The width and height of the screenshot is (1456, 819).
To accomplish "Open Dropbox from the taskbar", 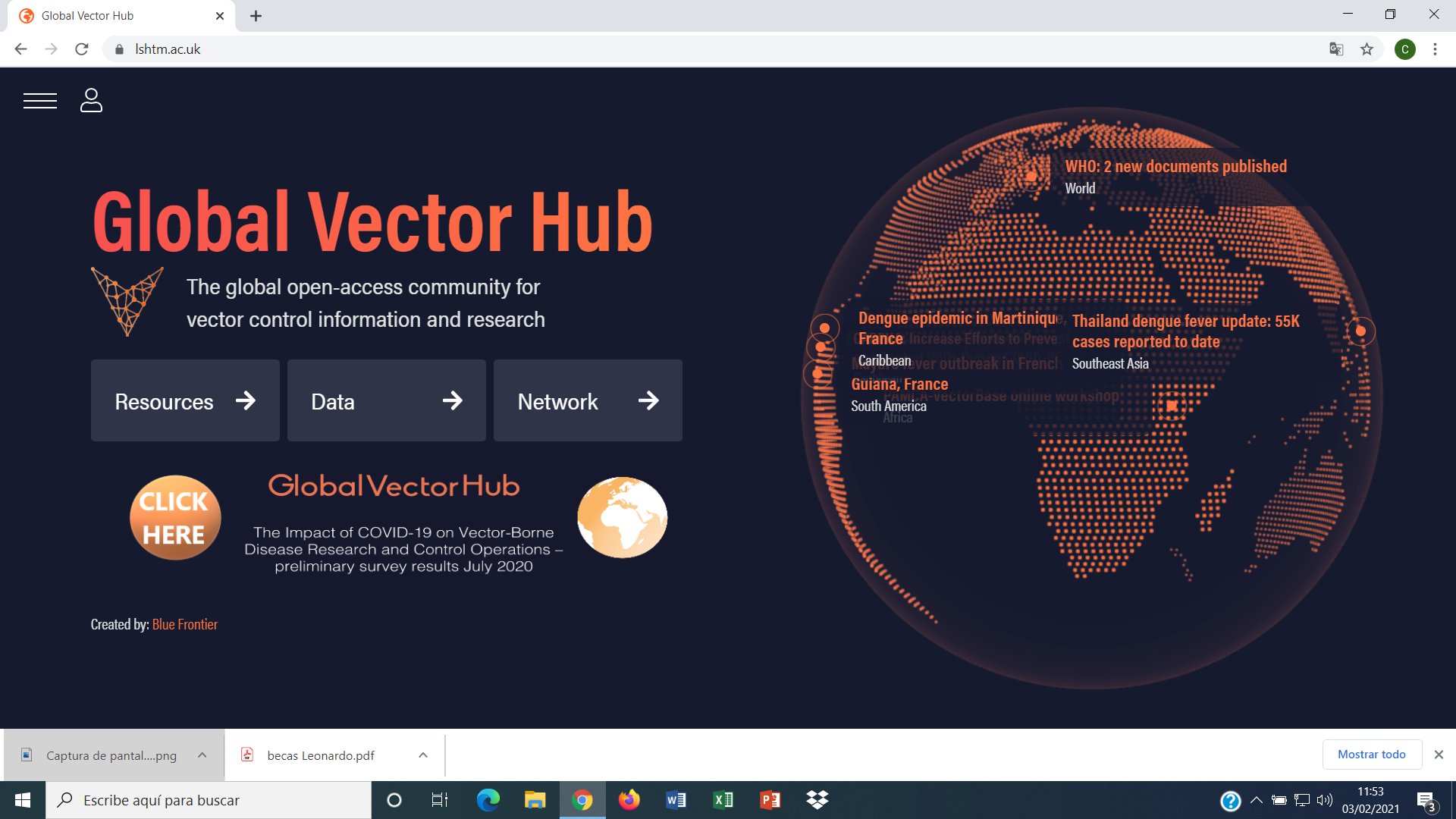I will 817,800.
